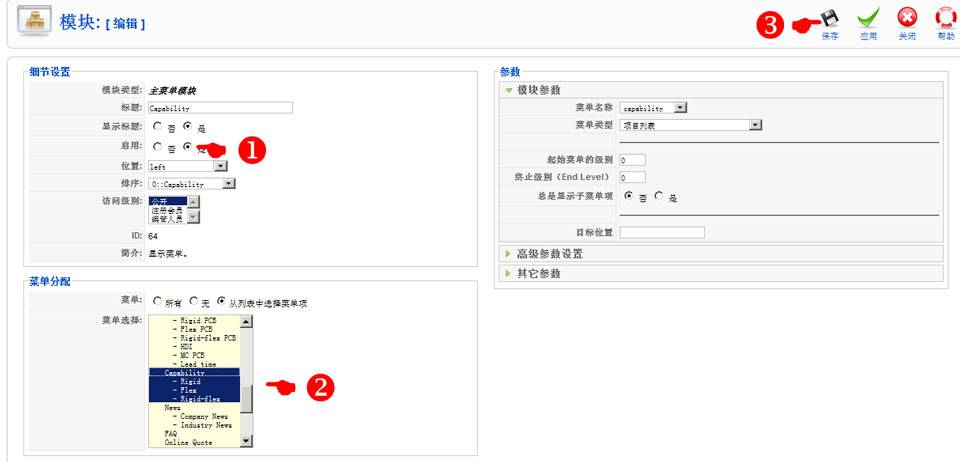The width and height of the screenshot is (960, 462).
Task: Select the third access level entry 编管人员
Action: click(x=168, y=218)
